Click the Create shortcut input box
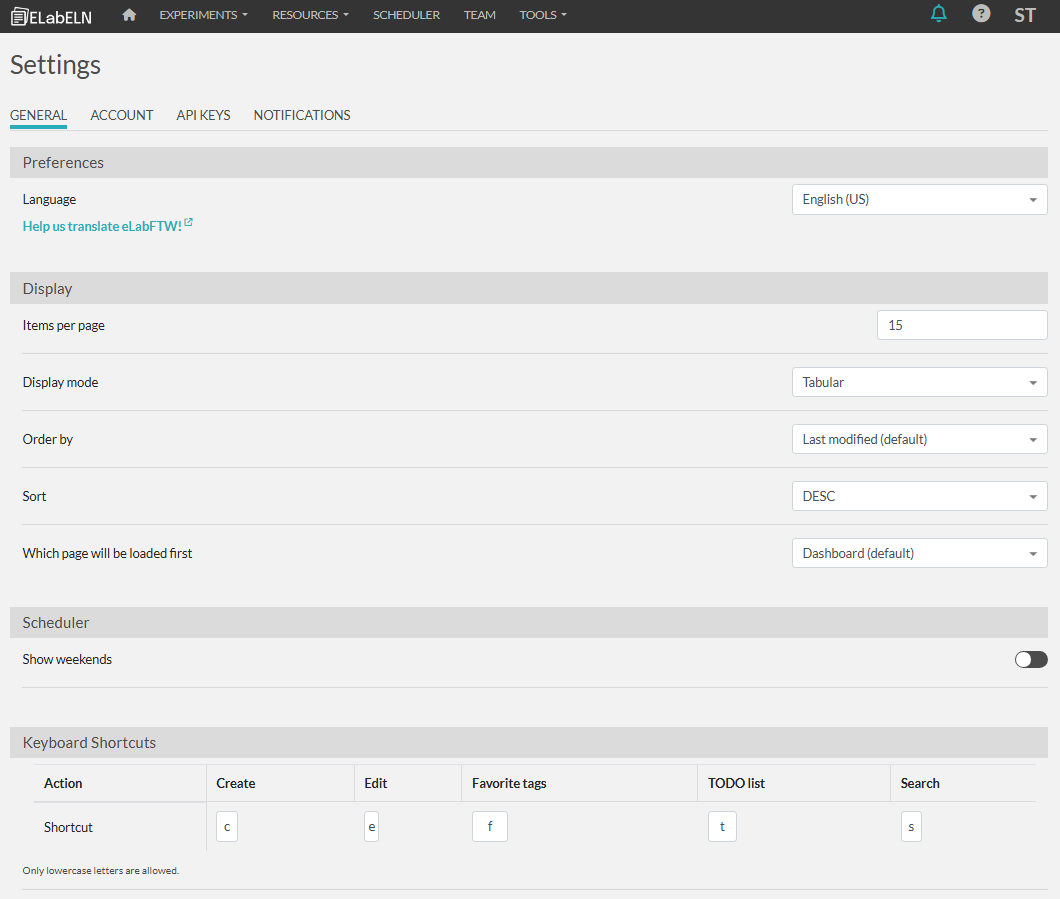Viewport: 1060px width, 899px height. click(x=227, y=827)
